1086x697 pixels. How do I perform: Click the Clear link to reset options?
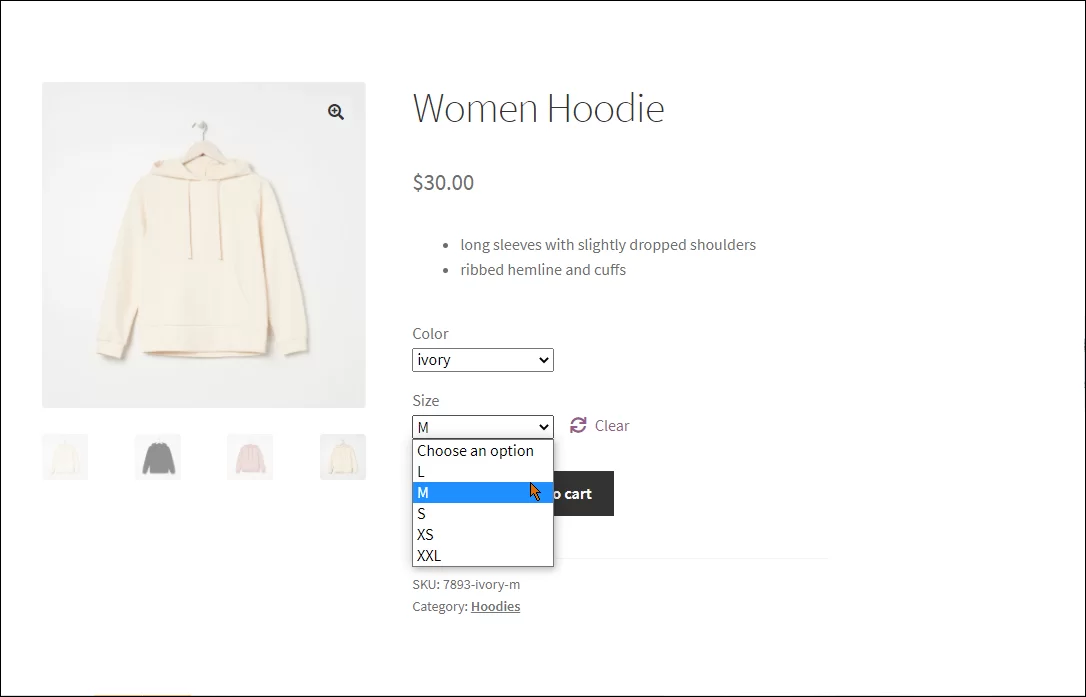tap(611, 425)
